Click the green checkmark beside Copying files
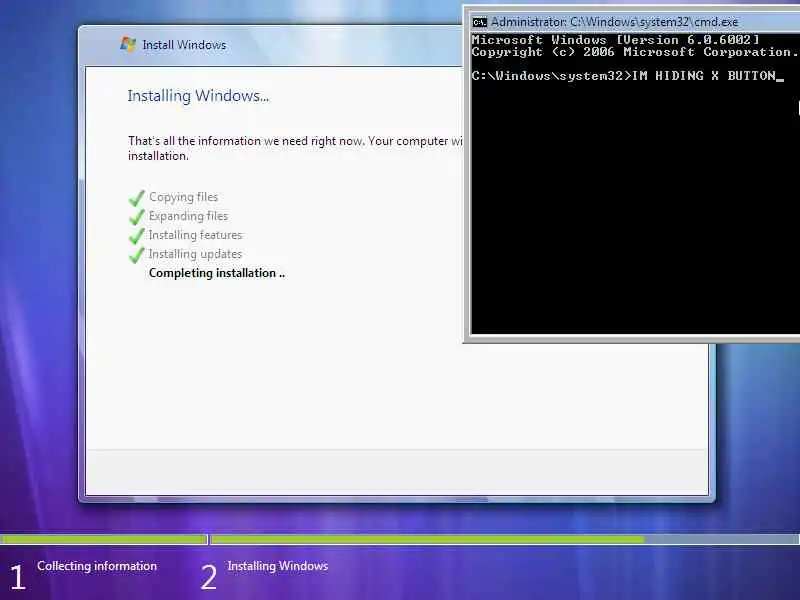 point(136,198)
